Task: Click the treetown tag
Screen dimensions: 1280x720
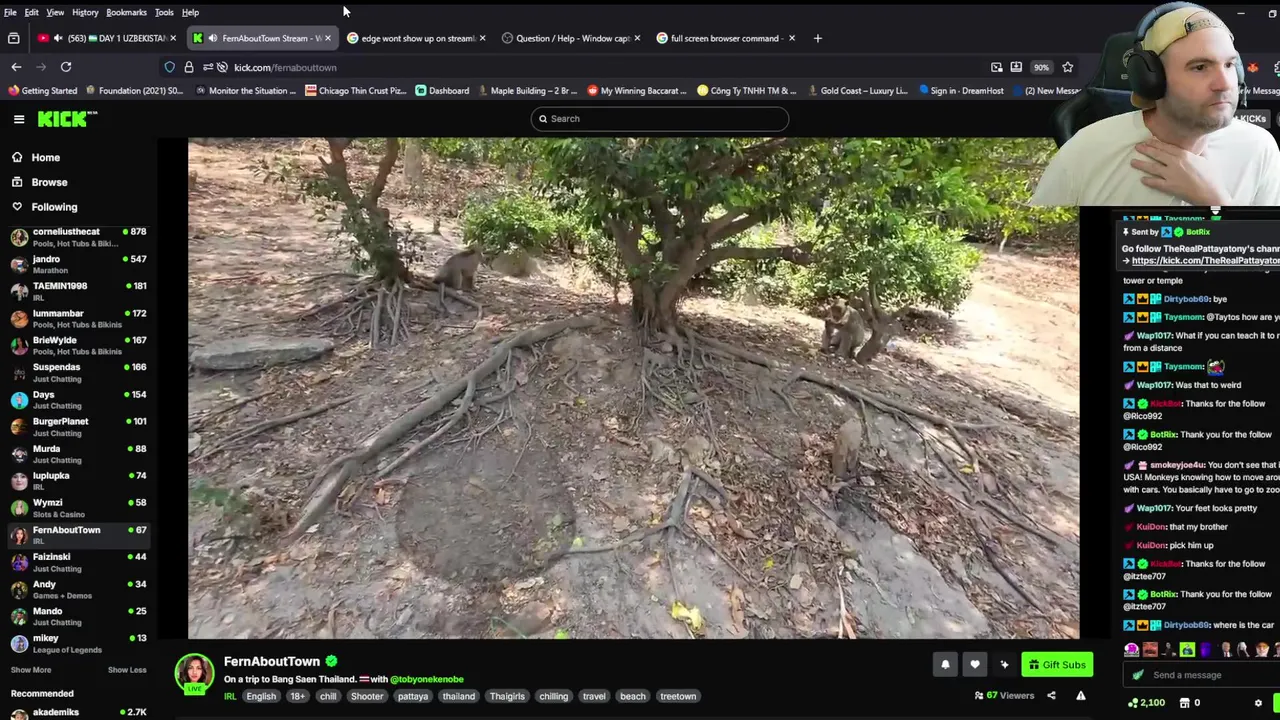Action: point(678,697)
